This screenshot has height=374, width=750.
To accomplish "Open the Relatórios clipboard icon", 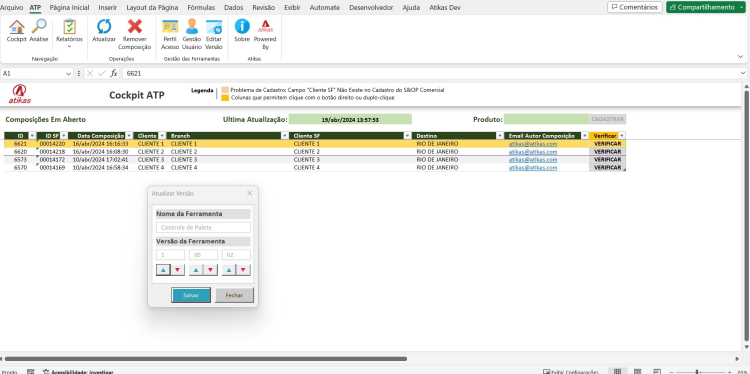I will (x=69, y=27).
